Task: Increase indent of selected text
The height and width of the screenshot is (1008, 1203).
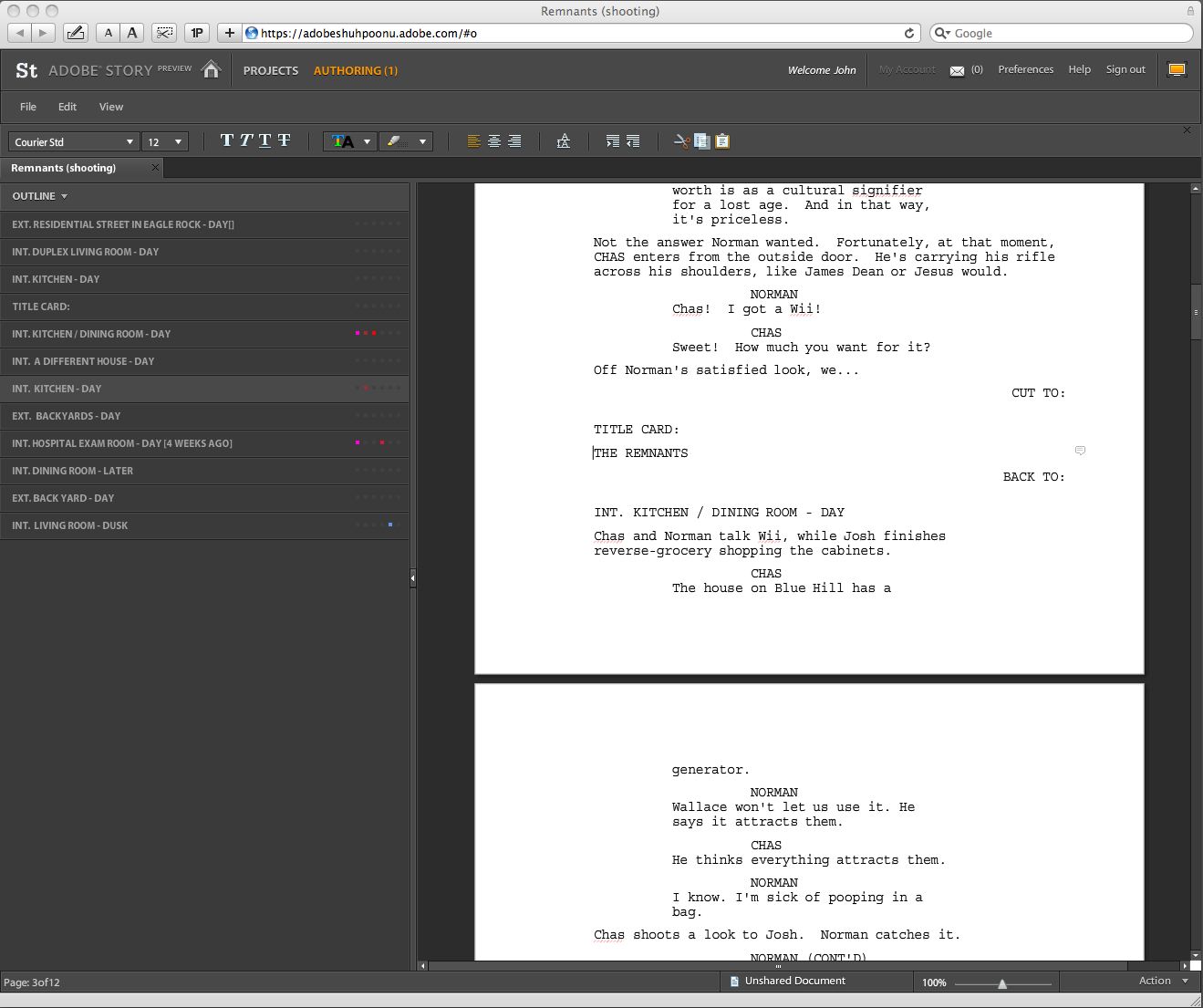Action: pyautogui.click(x=613, y=141)
